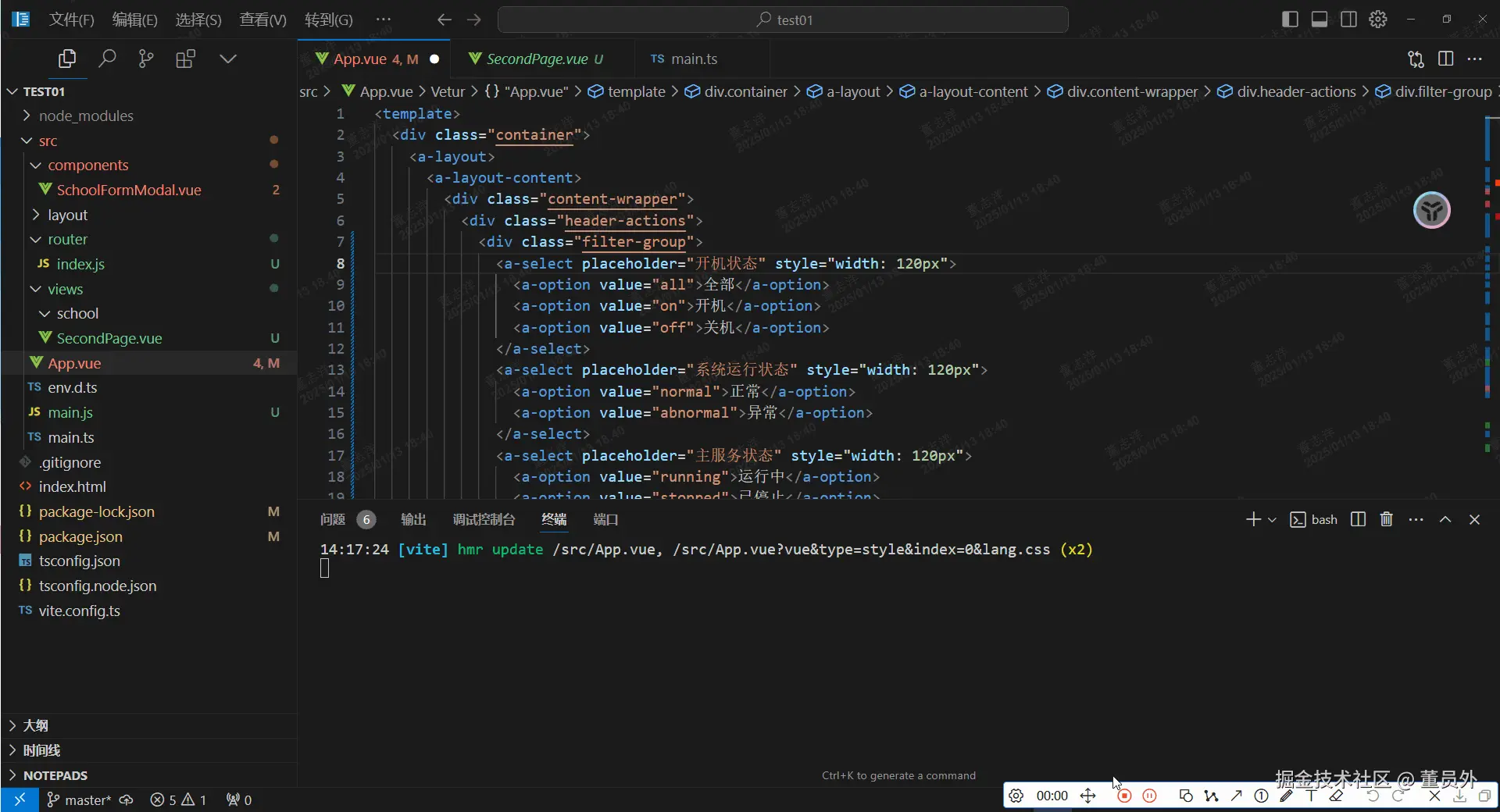
Task: Click the test01 command center search box
Action: click(x=783, y=20)
